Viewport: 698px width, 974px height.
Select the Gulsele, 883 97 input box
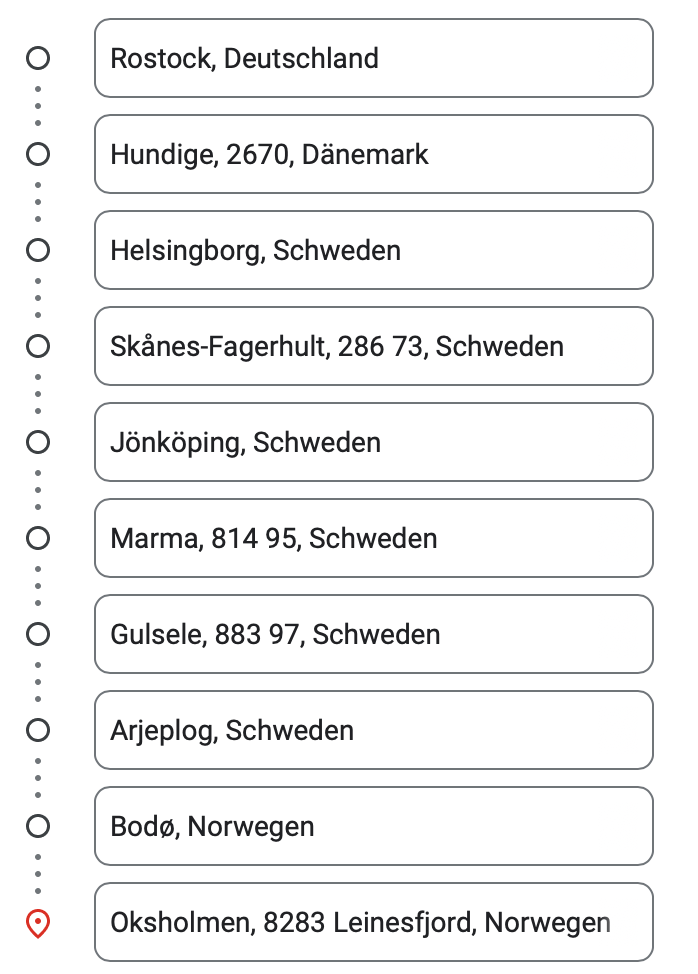click(x=374, y=634)
